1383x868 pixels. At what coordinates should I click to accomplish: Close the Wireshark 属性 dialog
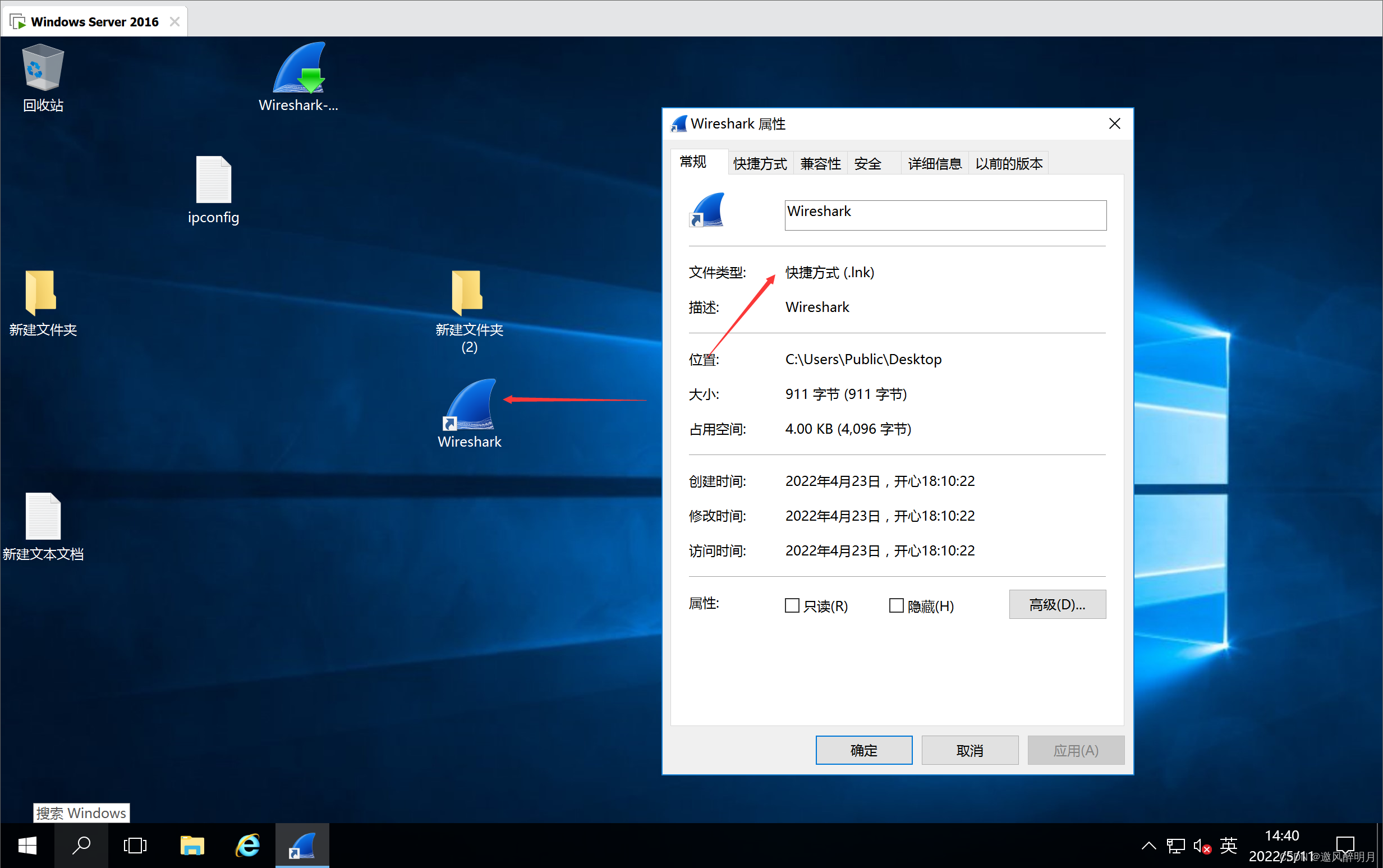pos(1114,123)
